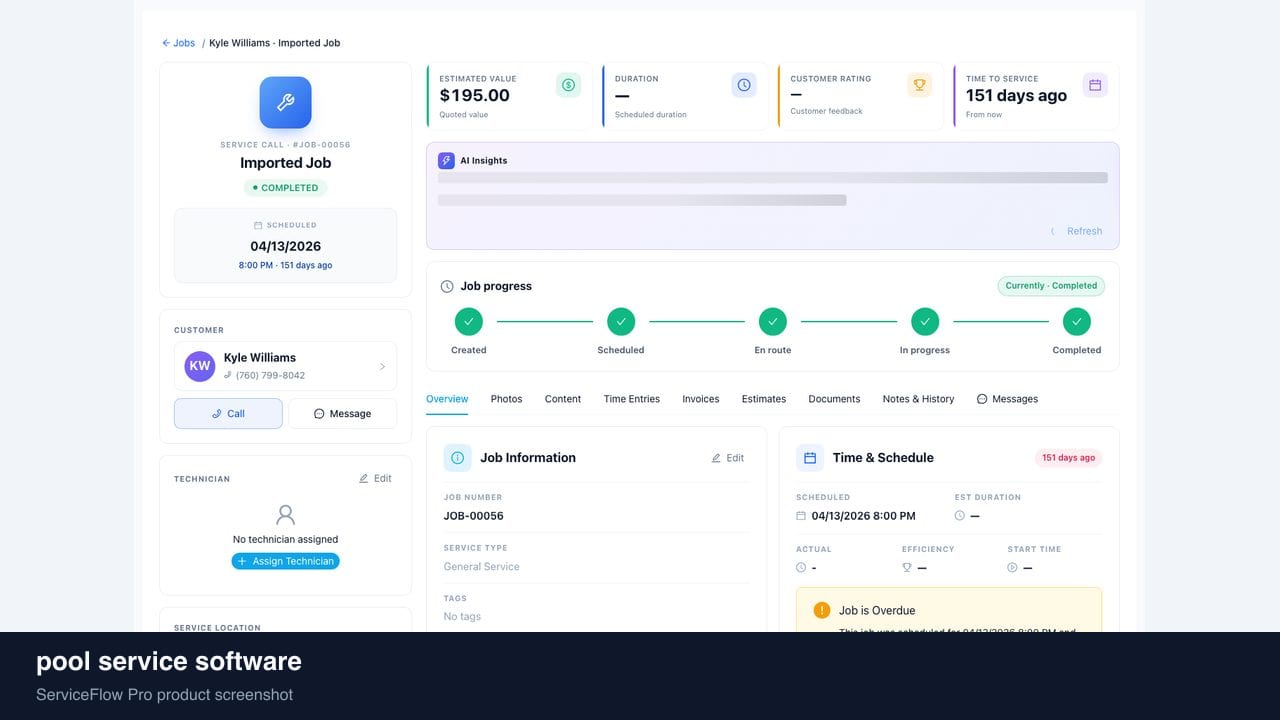Click Kyle Williams · Imported Job breadcrumb
Screen dimensions: 1280x720
[x=275, y=43]
